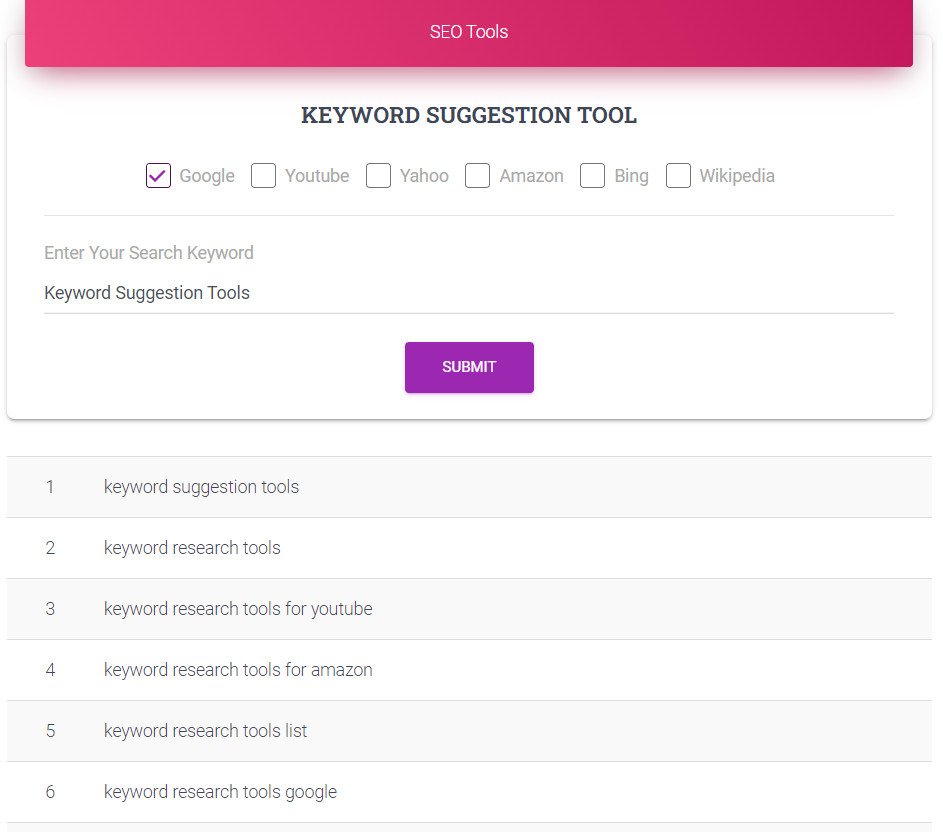Image resolution: width=943 pixels, height=832 pixels.
Task: Click row number 6 in results
Action: click(x=50, y=792)
